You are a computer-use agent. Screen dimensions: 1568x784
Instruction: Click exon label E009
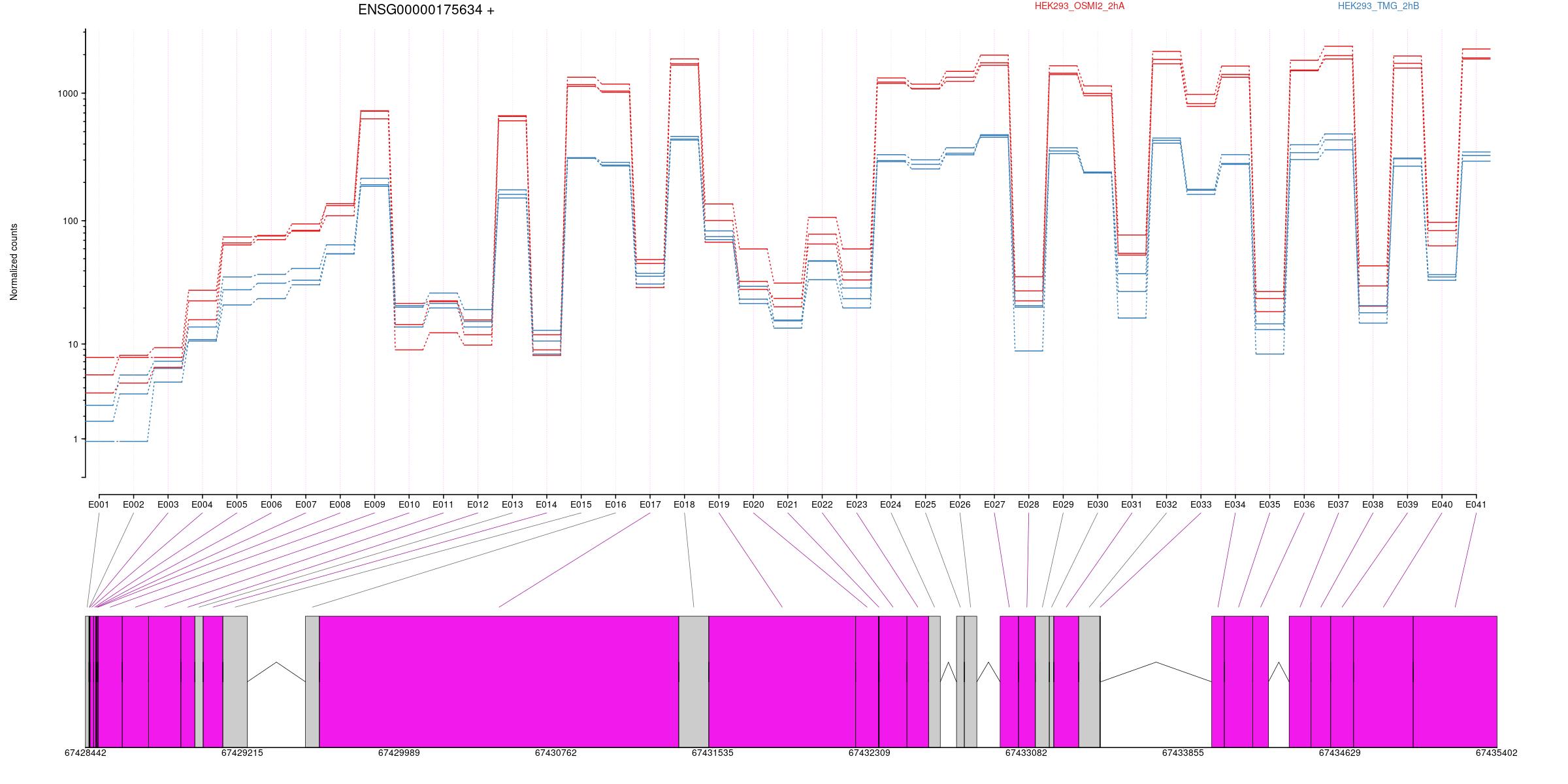(374, 504)
